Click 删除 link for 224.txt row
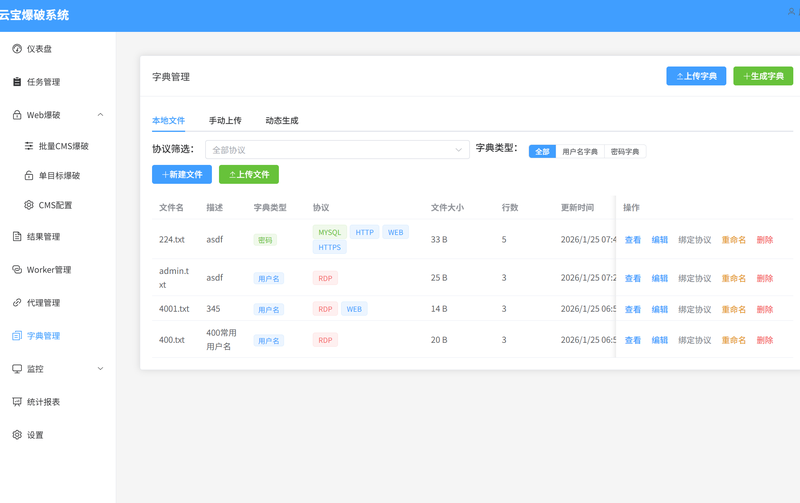 click(765, 240)
